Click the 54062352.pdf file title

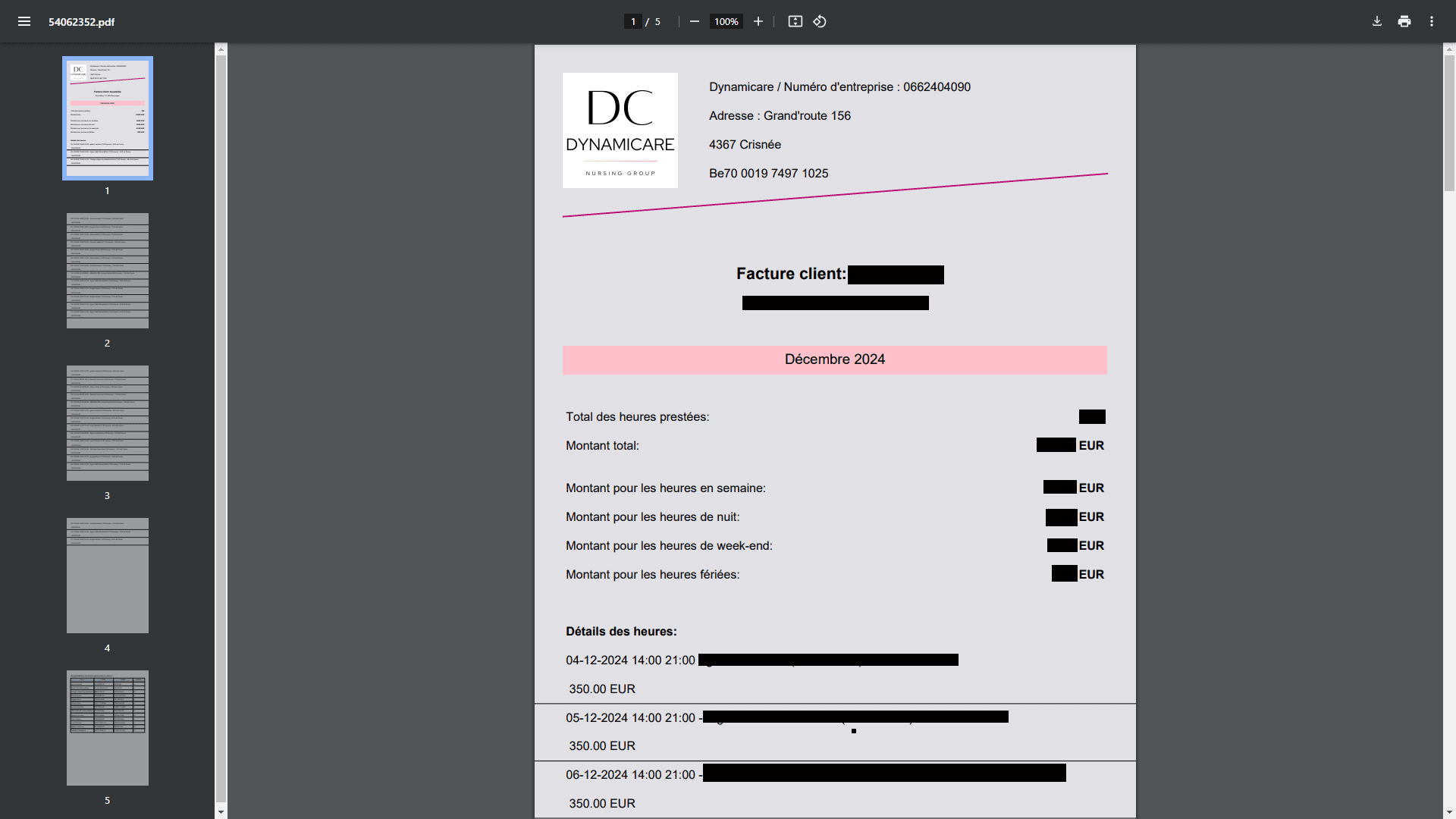pyautogui.click(x=81, y=22)
